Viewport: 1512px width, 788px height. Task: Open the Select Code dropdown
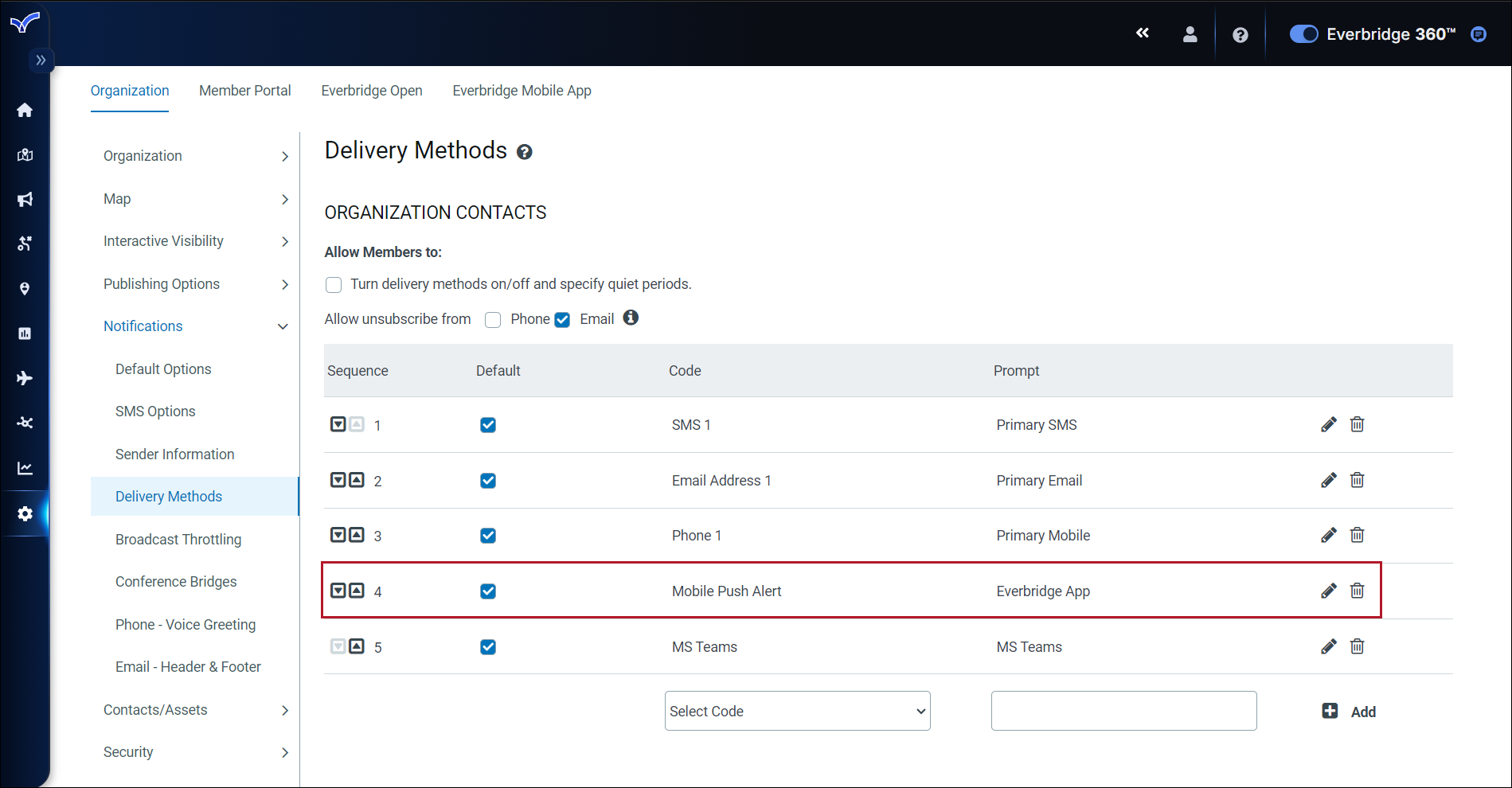coord(797,711)
